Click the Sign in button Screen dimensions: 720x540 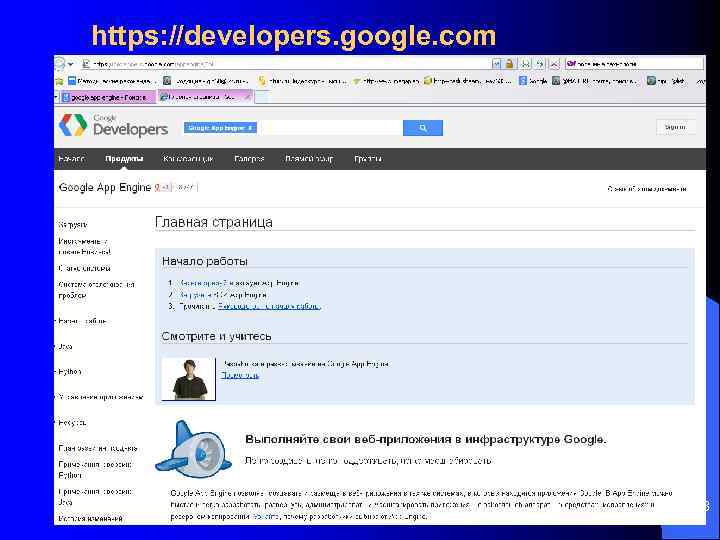(675, 127)
